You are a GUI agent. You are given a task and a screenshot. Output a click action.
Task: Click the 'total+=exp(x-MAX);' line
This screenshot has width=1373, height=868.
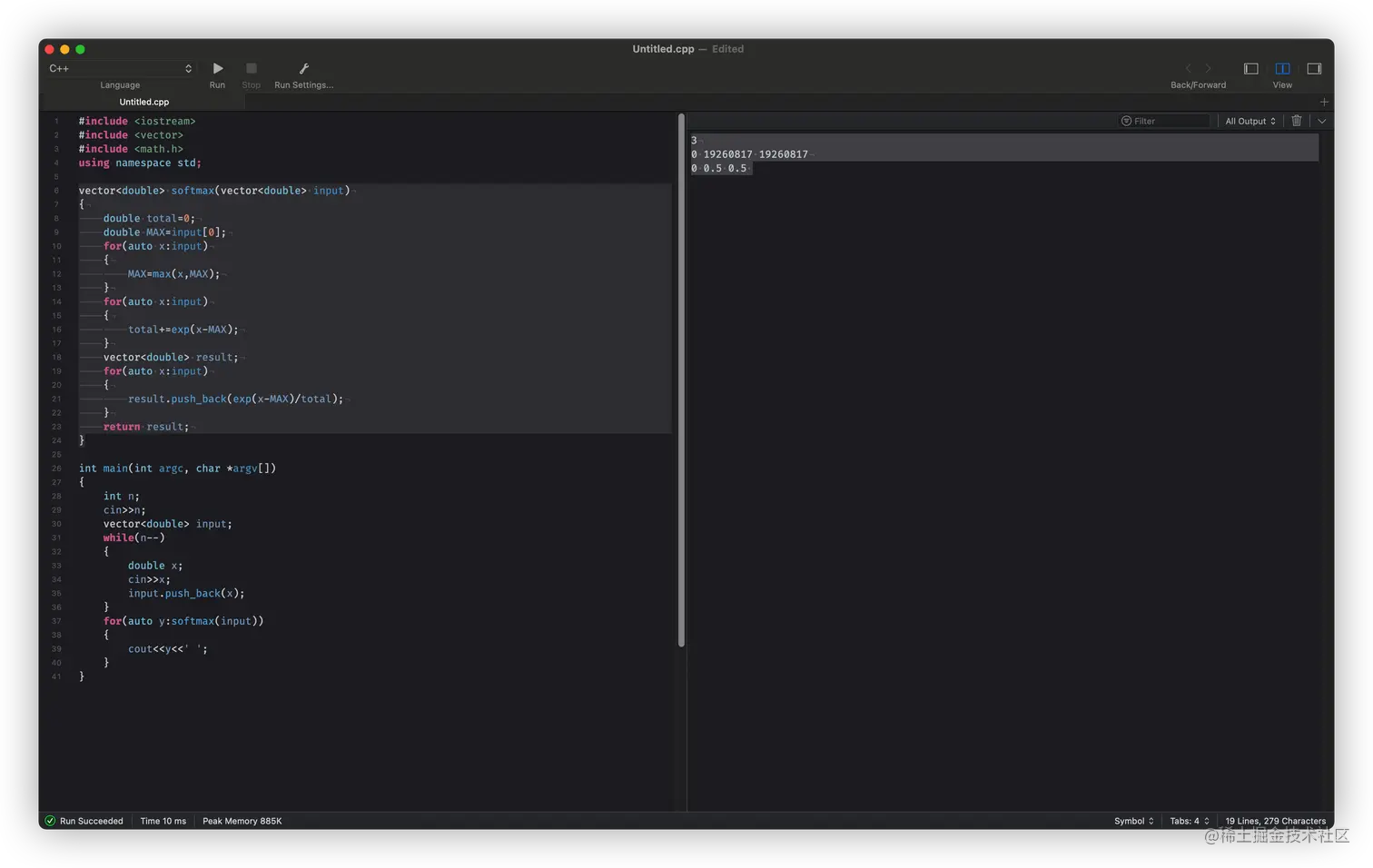click(x=183, y=330)
